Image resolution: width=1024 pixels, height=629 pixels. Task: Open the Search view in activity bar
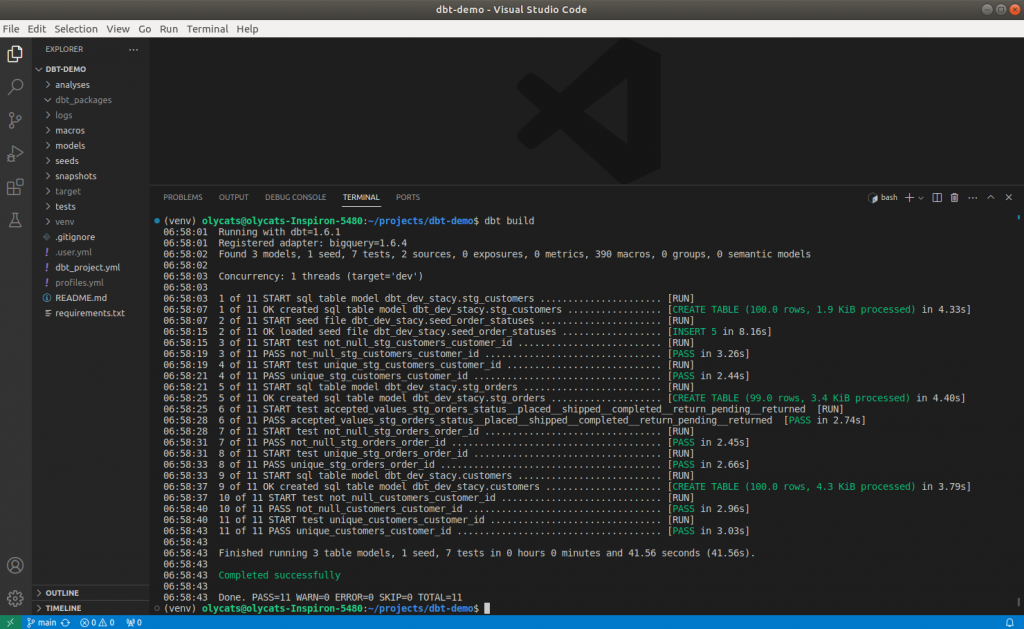point(15,87)
